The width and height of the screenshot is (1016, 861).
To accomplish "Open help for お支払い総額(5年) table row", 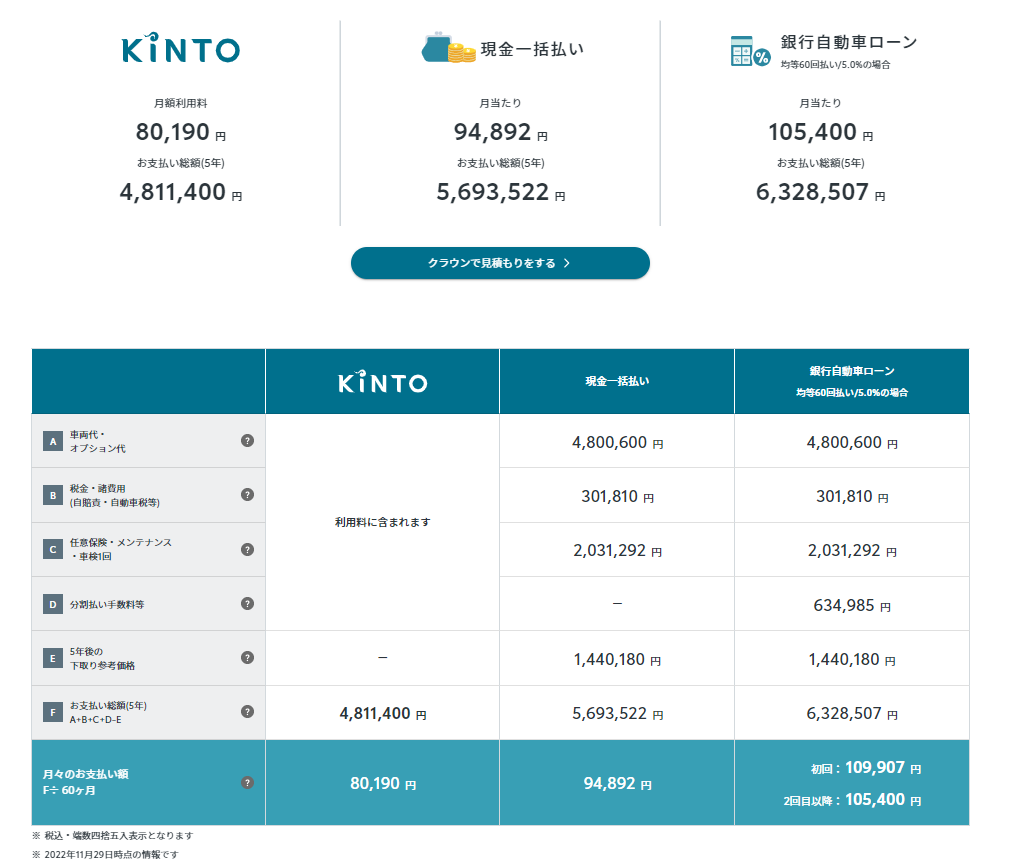I will coord(247,711).
